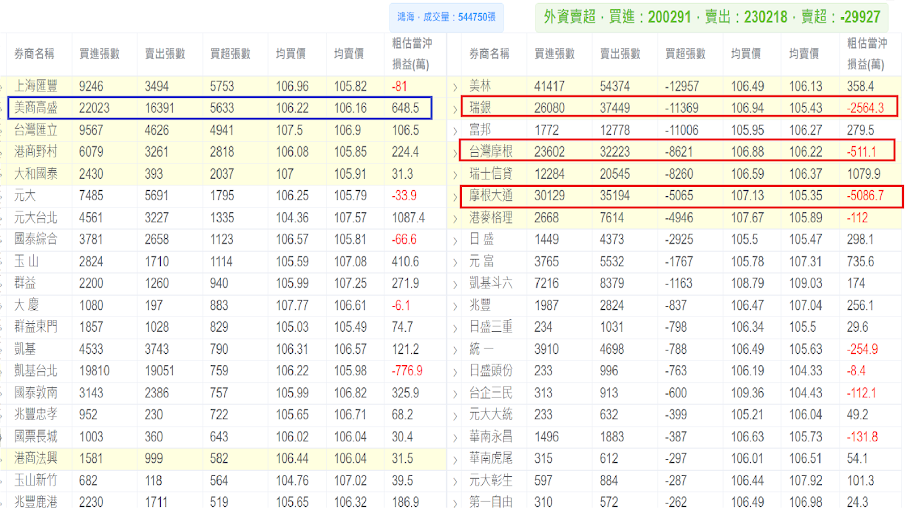Select broker name 瑞士信貸

coord(491,173)
